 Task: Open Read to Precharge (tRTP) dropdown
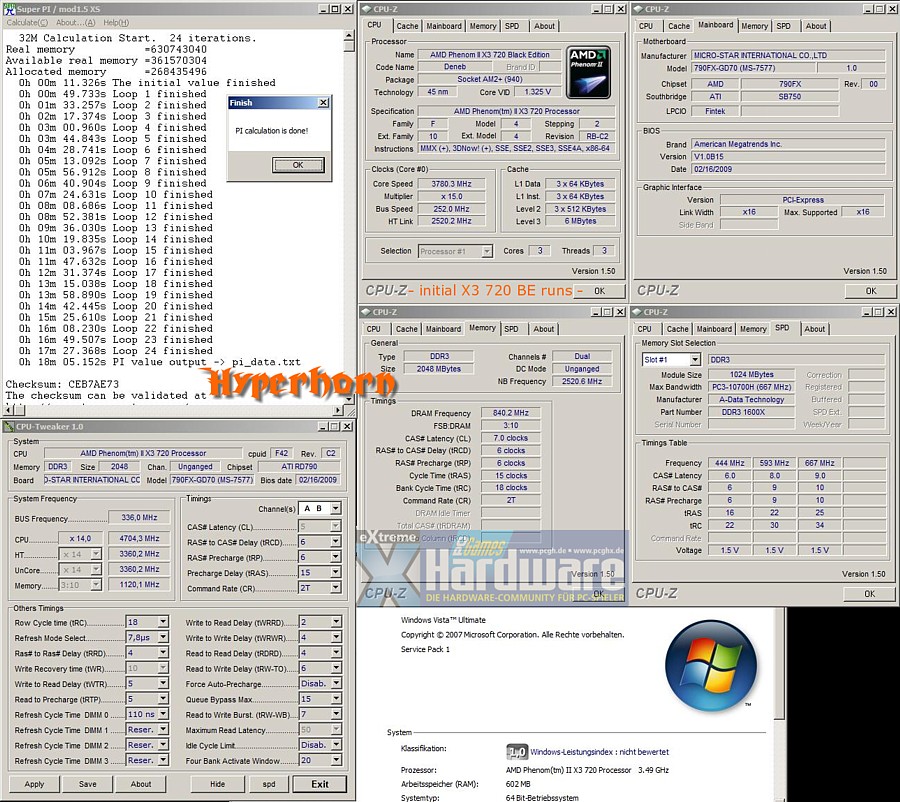[x=163, y=699]
